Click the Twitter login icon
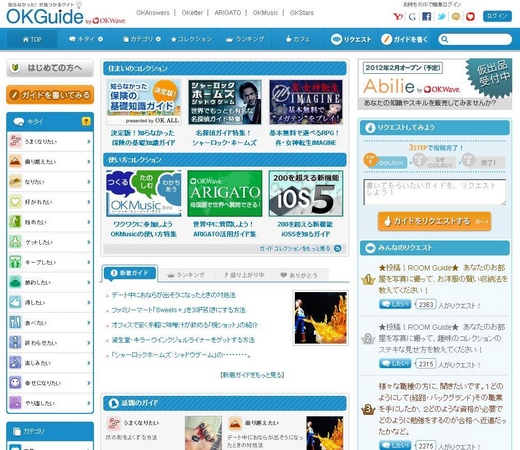Viewport: 520px width, 450px height. (x=441, y=16)
